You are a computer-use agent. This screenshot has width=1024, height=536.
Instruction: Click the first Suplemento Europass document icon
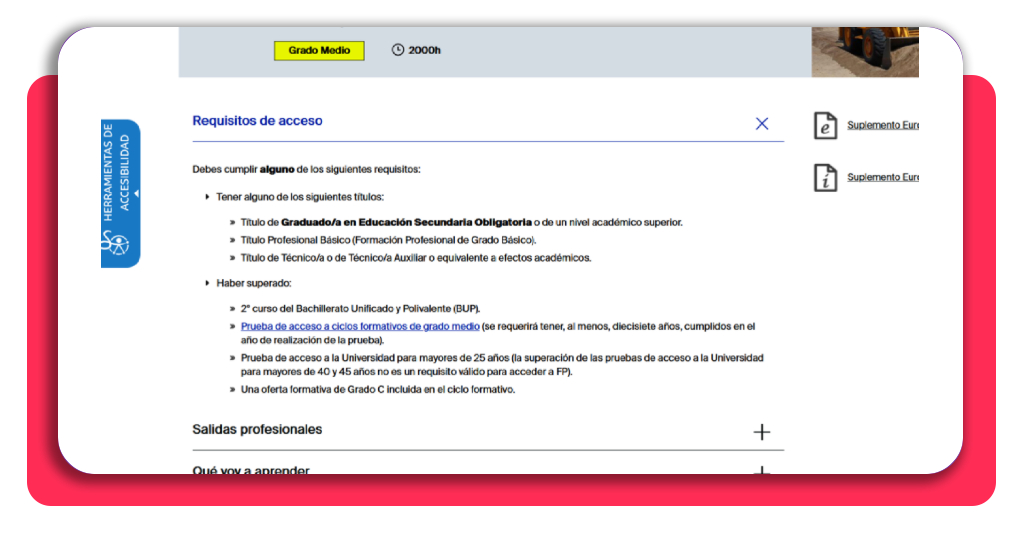click(825, 125)
